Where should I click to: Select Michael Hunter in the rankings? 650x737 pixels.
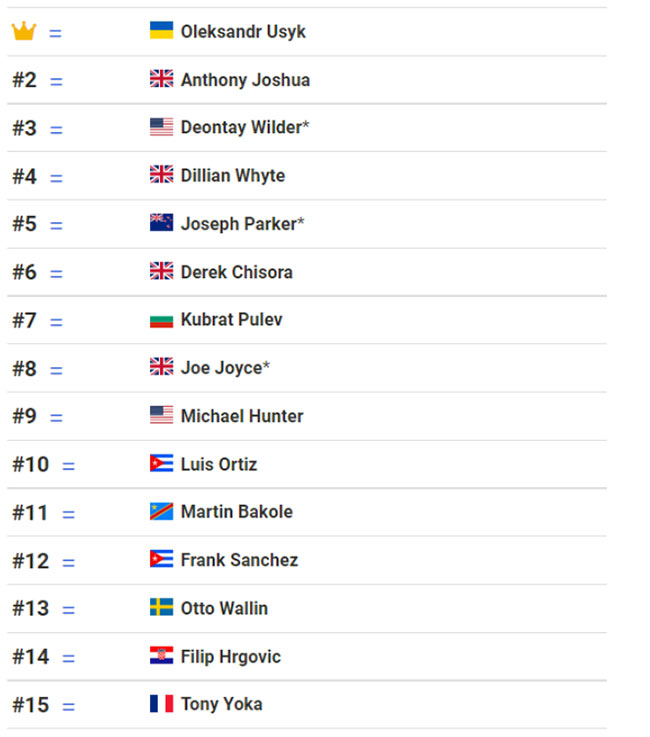pos(242,416)
